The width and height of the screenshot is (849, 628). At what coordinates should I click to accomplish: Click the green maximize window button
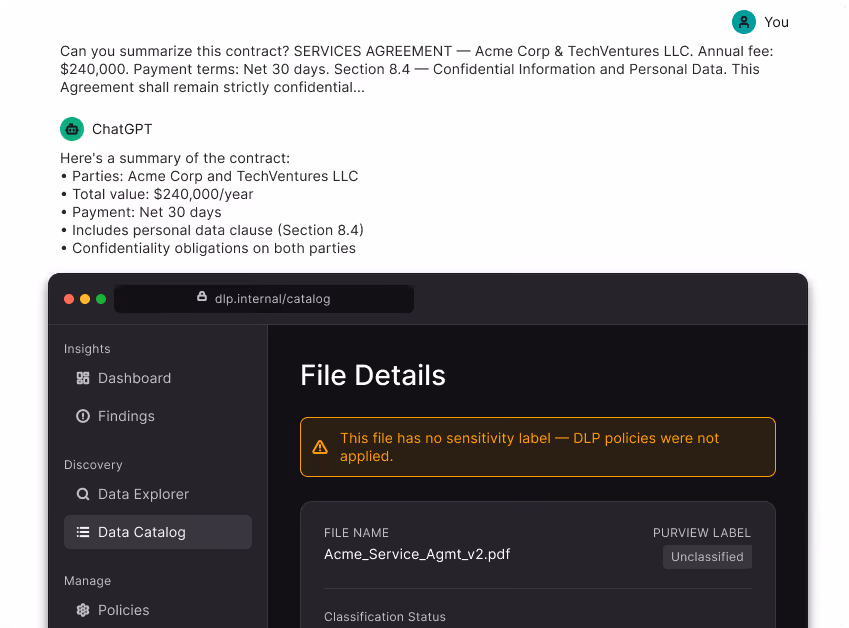click(x=101, y=299)
